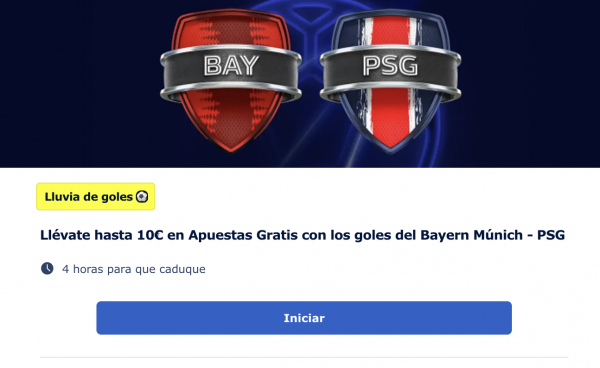Screen dimensions: 600x368
Task: Click the 10€ amount in the headline
Action: [150, 235]
